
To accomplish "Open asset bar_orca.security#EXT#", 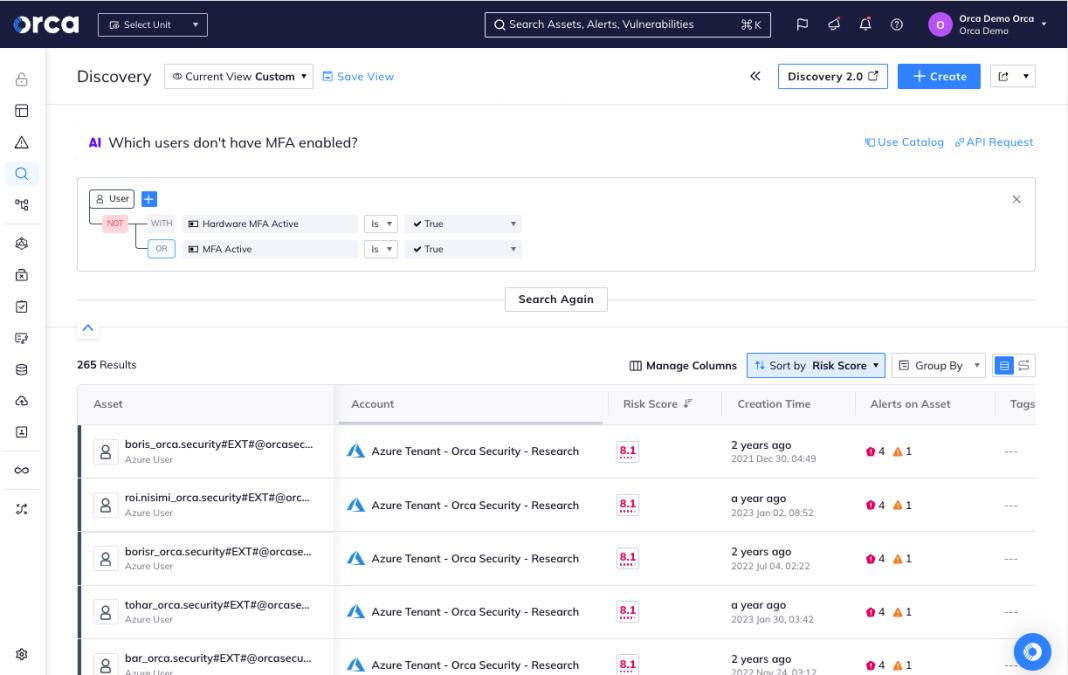I will (218, 659).
